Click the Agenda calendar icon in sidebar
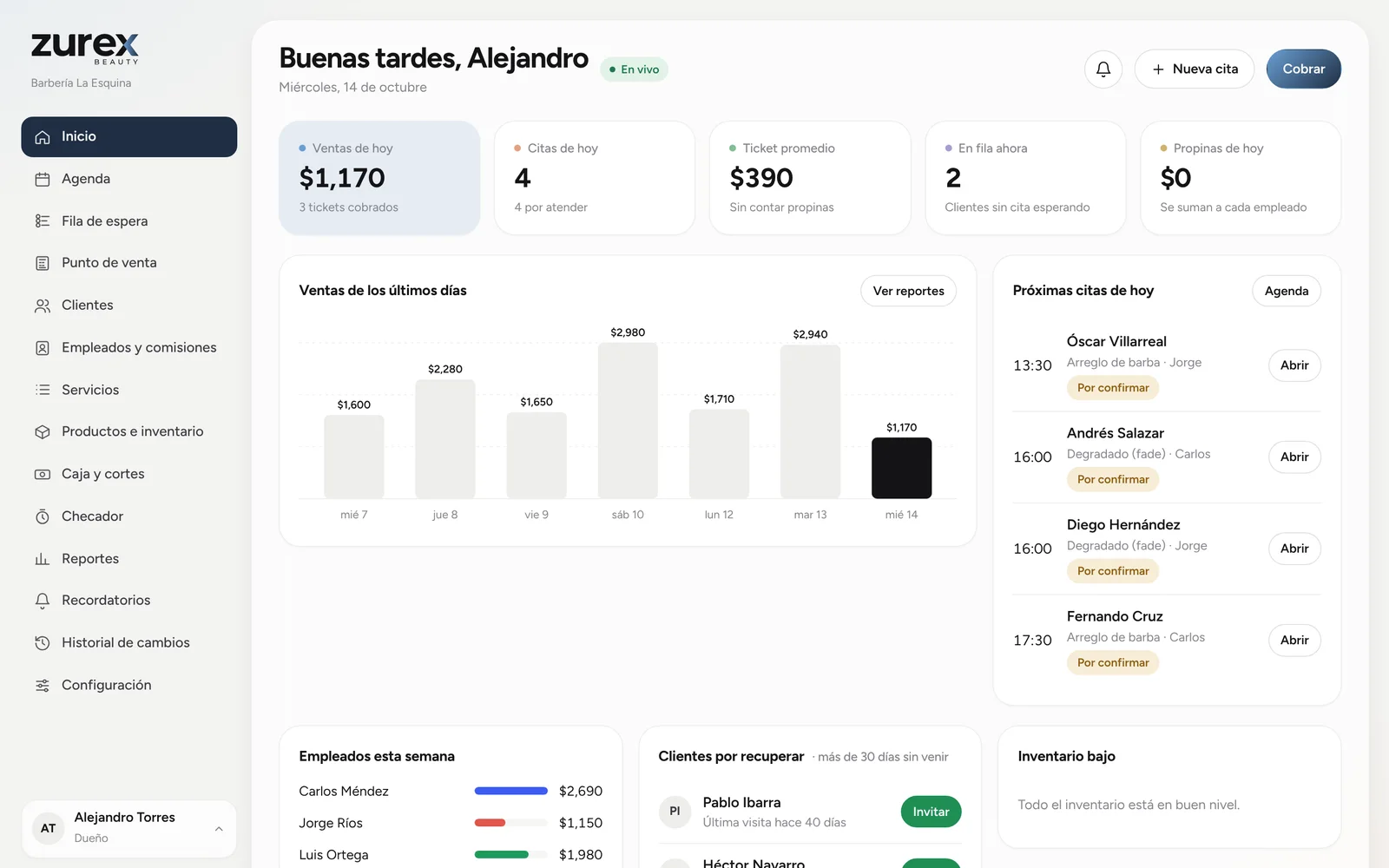 (43, 180)
